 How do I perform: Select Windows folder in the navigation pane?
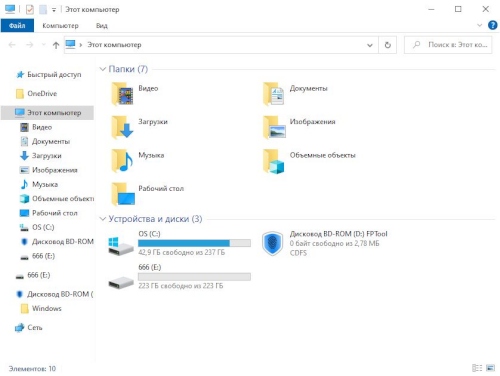[47, 309]
